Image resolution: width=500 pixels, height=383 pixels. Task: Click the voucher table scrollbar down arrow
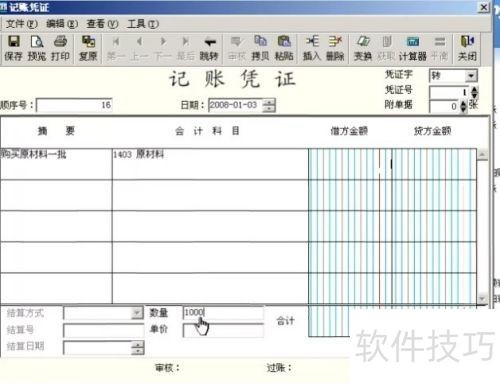482,298
